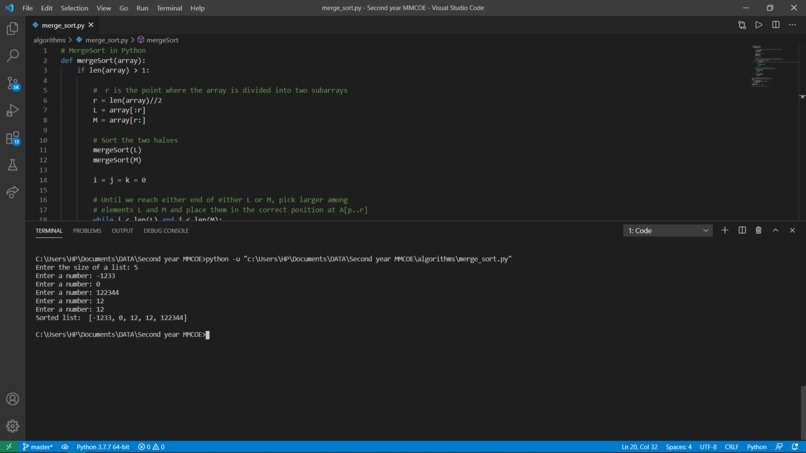Click line number 14 in gutter
806x453 pixels.
[x=43, y=180]
